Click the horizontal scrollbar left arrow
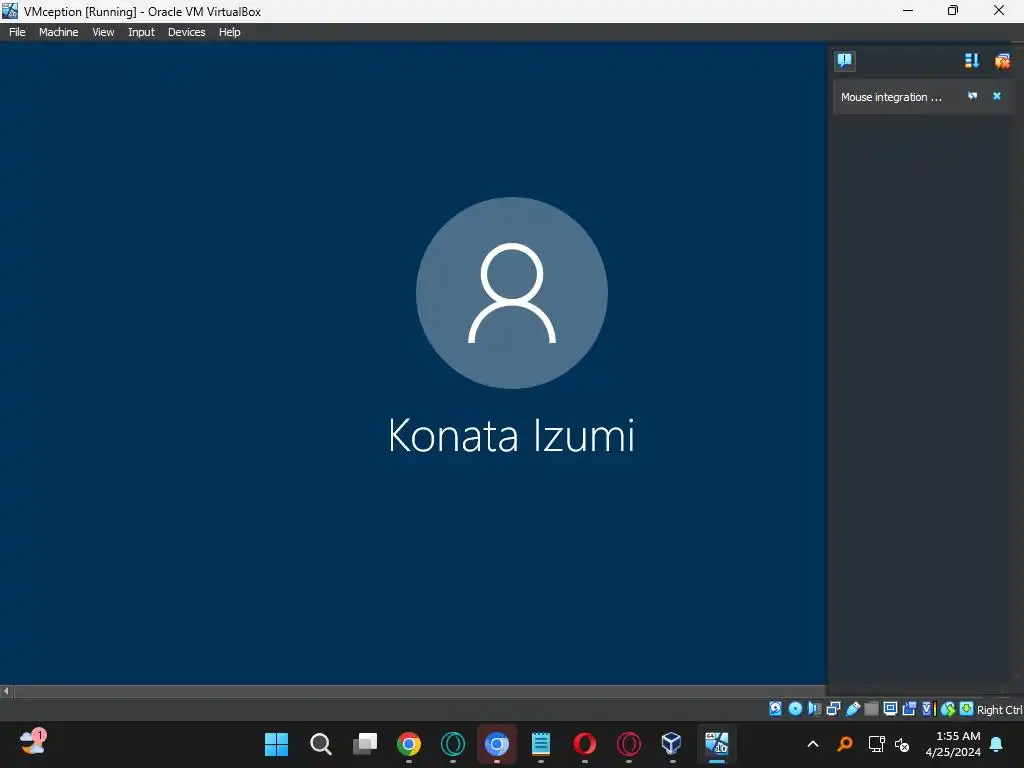 coord(6,691)
